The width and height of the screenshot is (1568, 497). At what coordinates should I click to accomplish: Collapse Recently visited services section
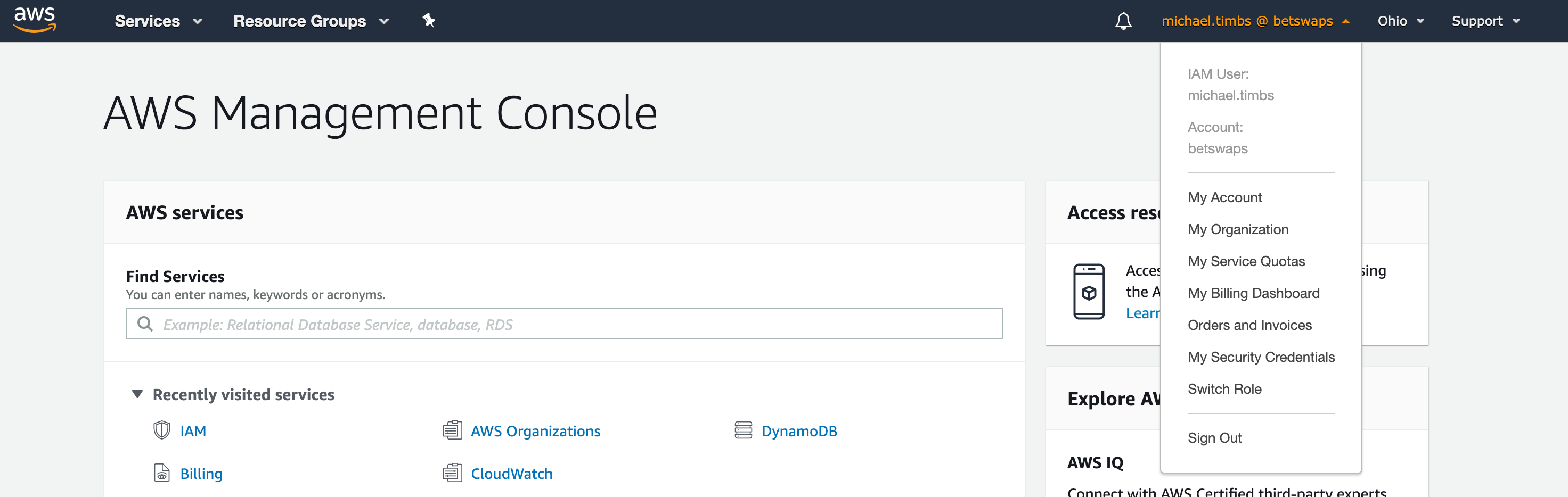point(137,394)
